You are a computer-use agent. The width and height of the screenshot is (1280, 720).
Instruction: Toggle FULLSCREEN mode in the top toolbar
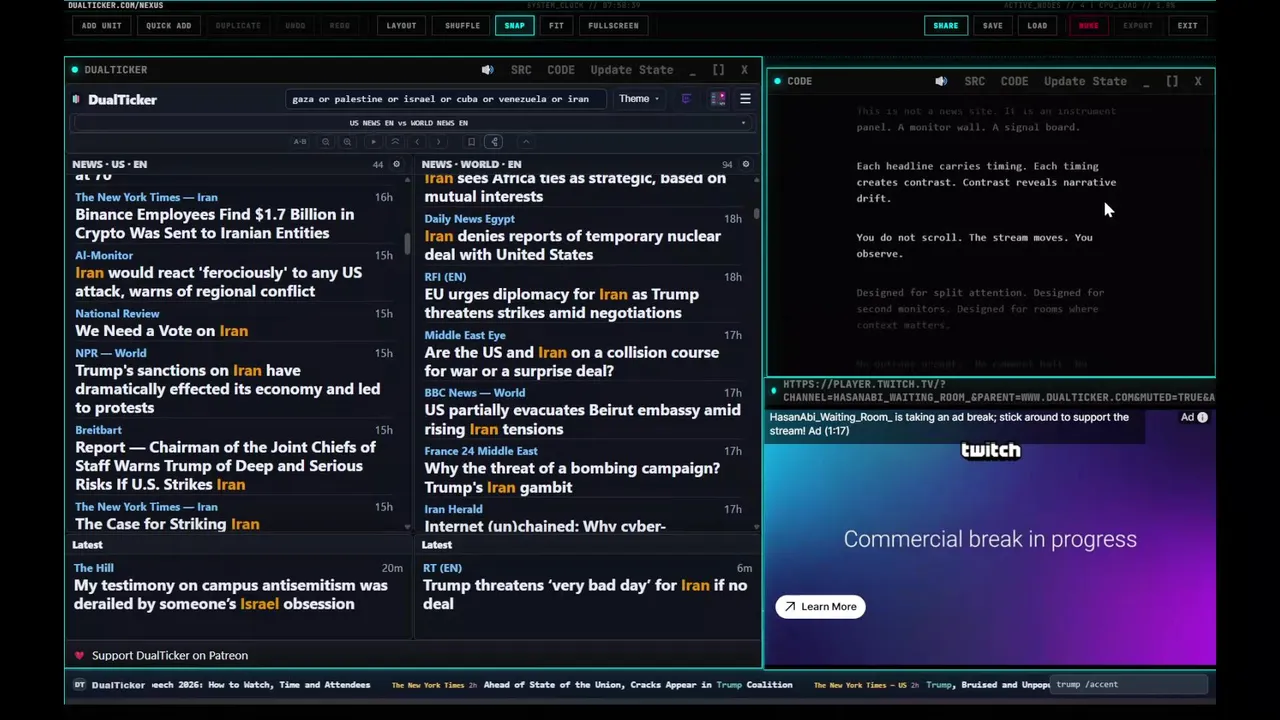click(x=613, y=26)
